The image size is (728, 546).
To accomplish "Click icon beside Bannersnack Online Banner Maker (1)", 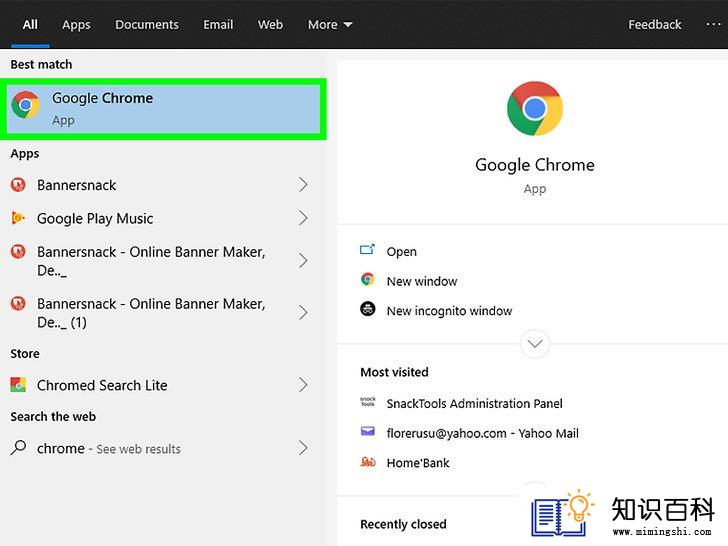I will [x=18, y=304].
